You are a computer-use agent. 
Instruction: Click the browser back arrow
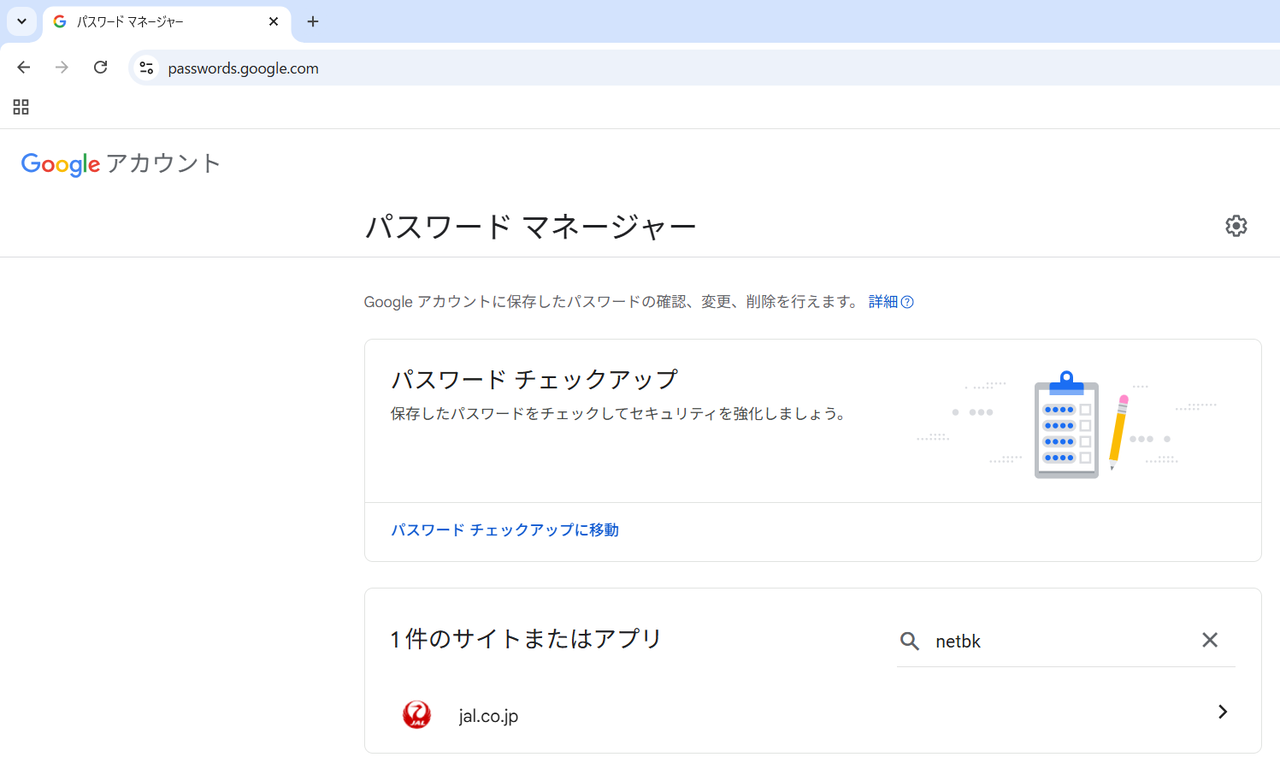point(23,67)
